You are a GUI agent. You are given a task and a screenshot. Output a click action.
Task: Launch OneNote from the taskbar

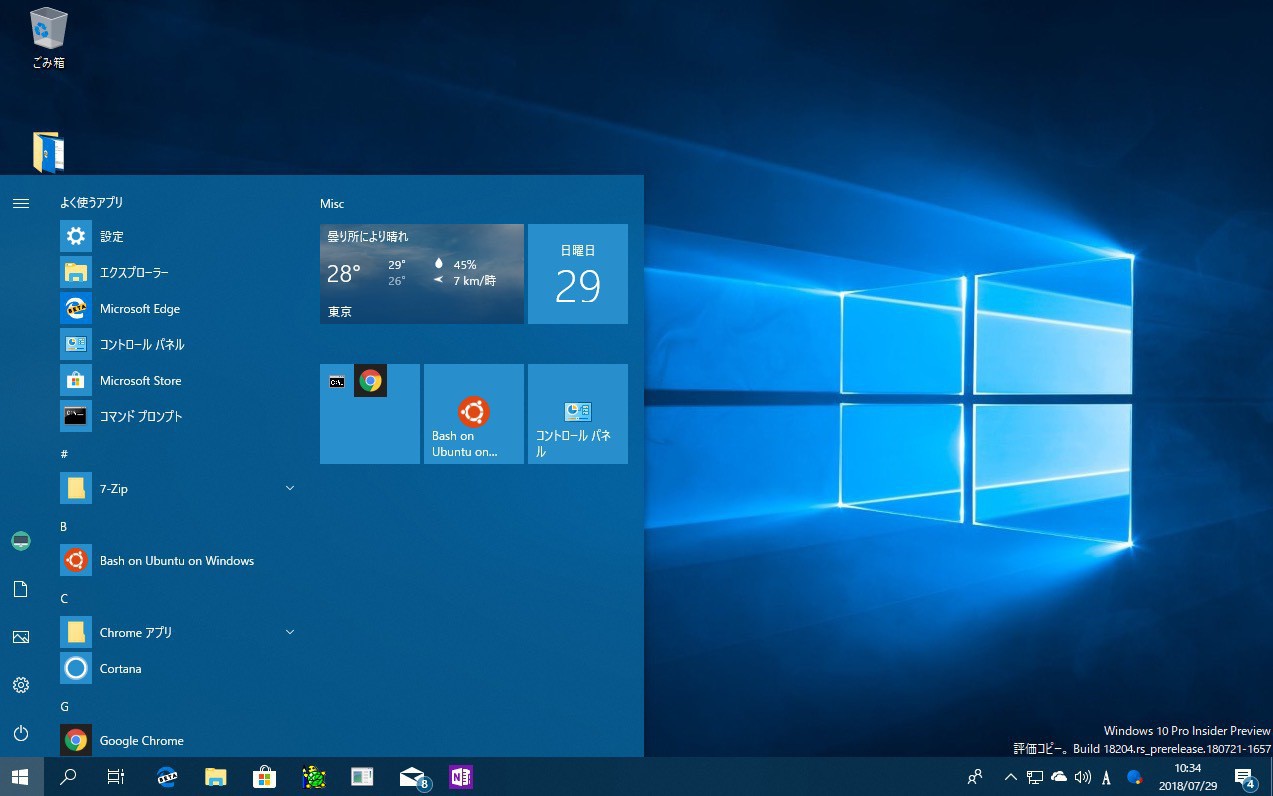(x=460, y=777)
